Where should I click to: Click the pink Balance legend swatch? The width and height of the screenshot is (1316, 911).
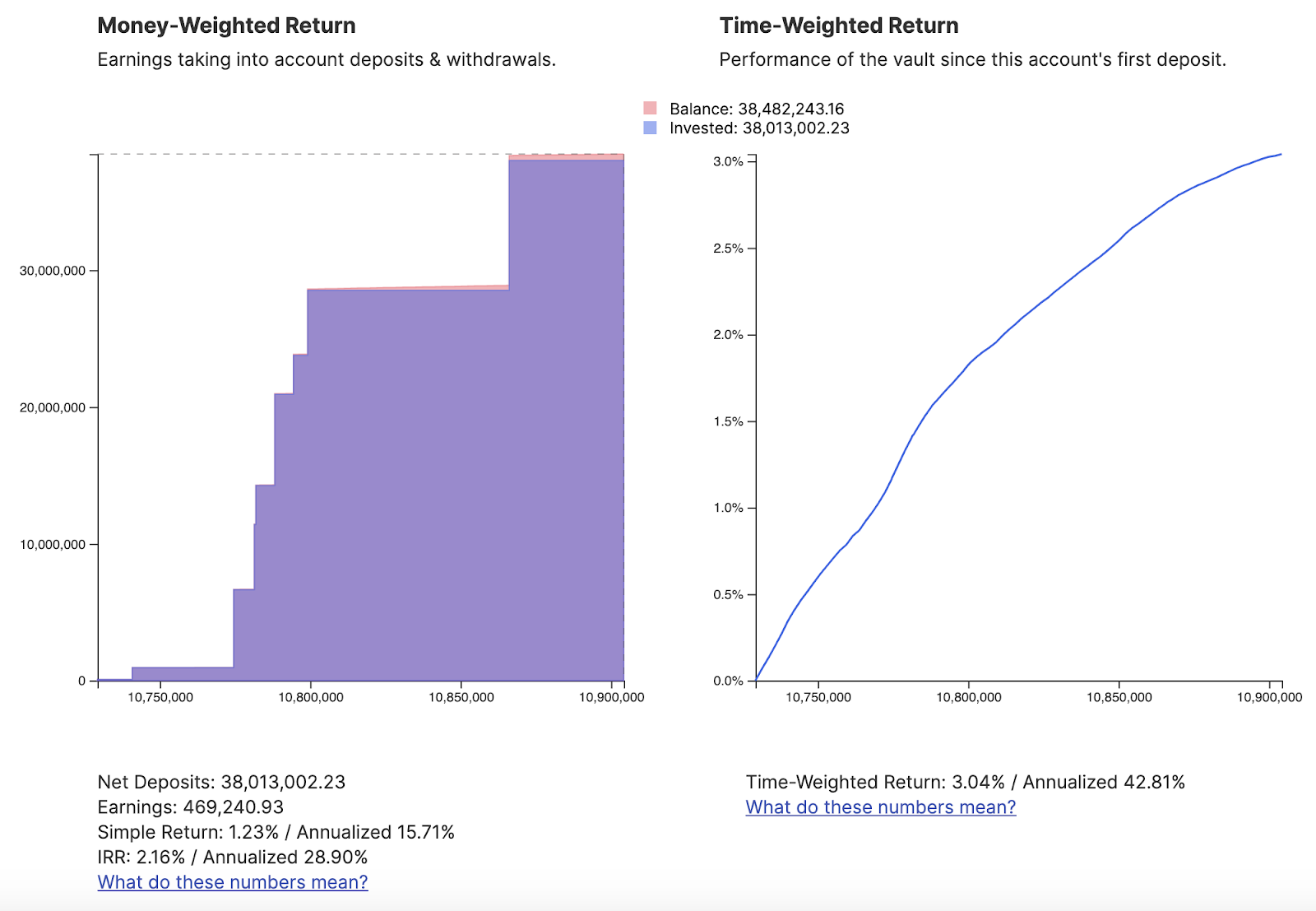[650, 108]
